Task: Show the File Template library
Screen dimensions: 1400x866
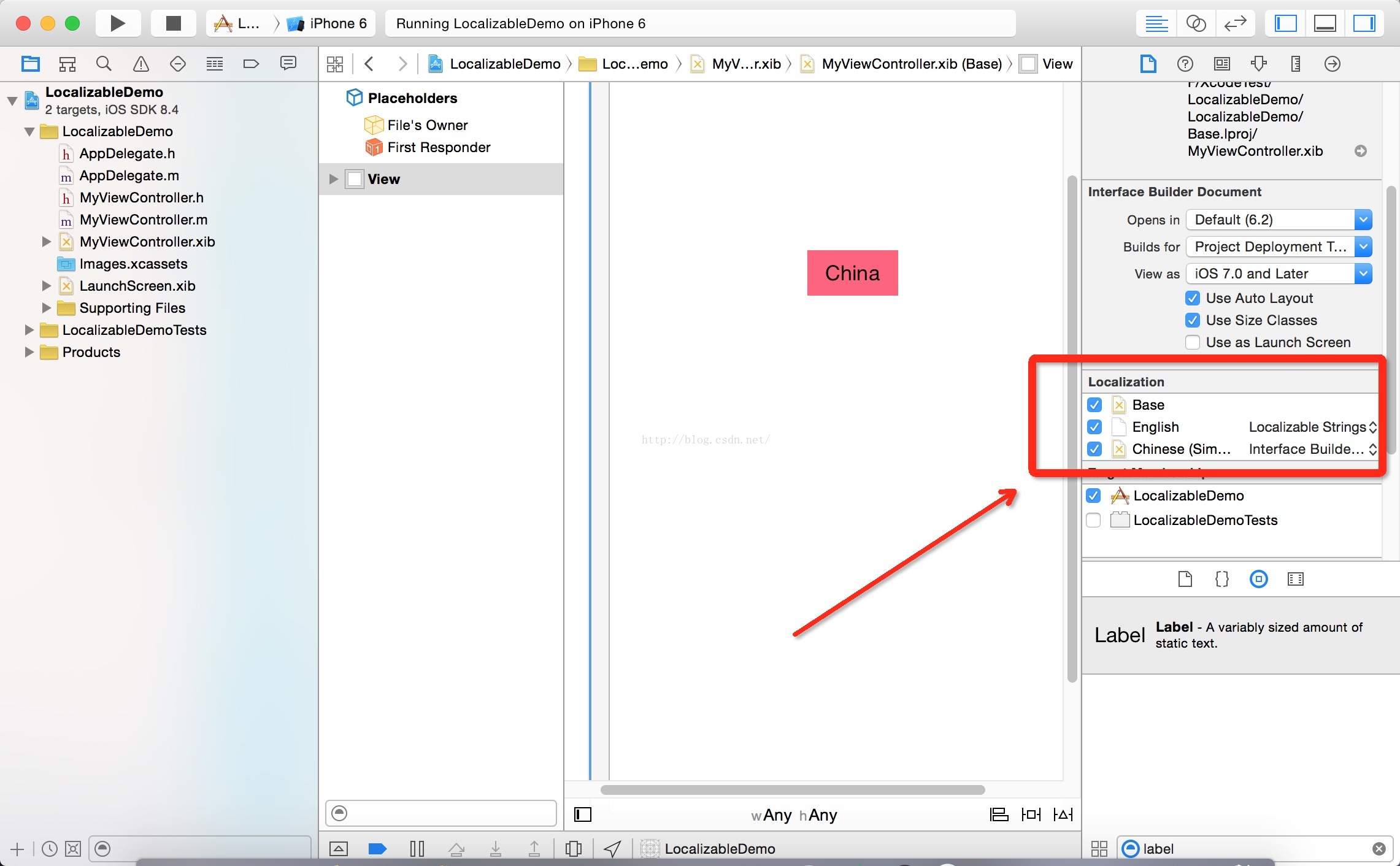Action: (x=1185, y=579)
